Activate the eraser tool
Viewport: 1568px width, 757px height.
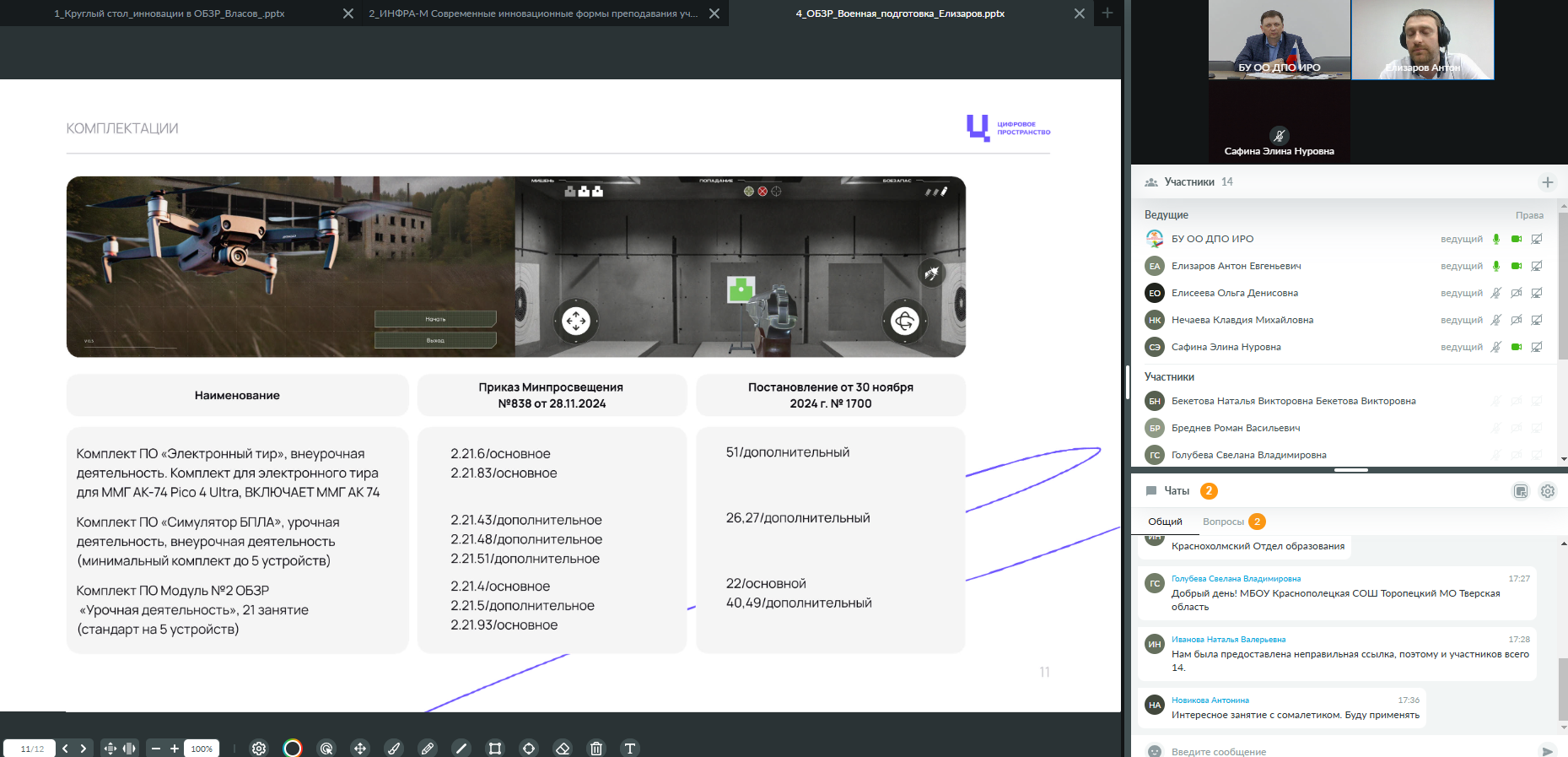coord(563,749)
